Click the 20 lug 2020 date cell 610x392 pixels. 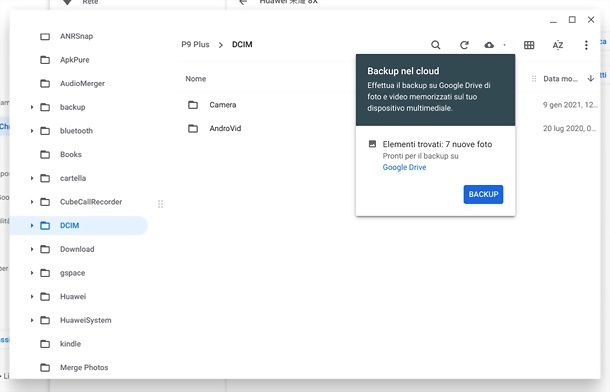[569, 128]
